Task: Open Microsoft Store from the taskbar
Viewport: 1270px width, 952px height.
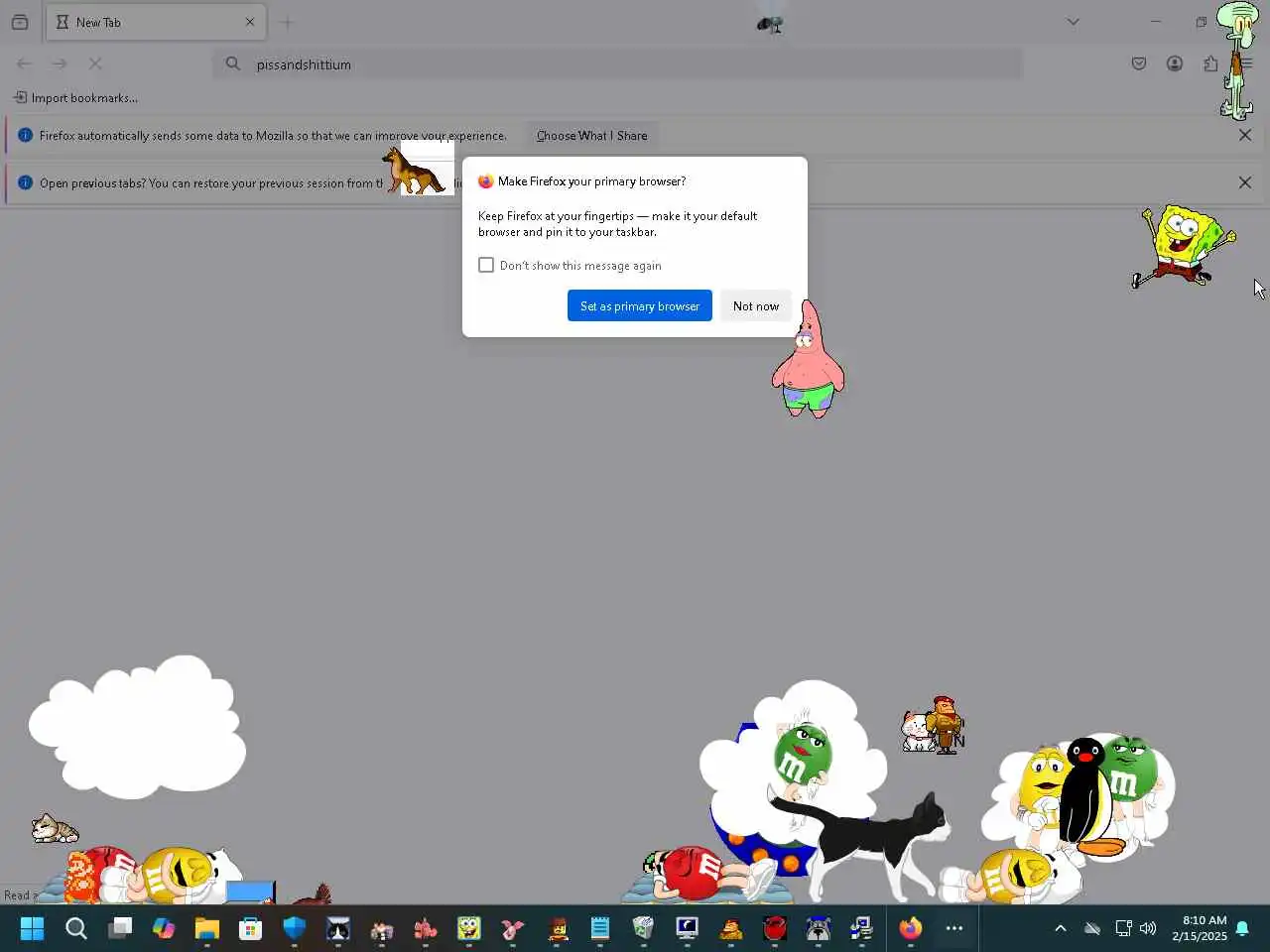Action: click(251, 928)
